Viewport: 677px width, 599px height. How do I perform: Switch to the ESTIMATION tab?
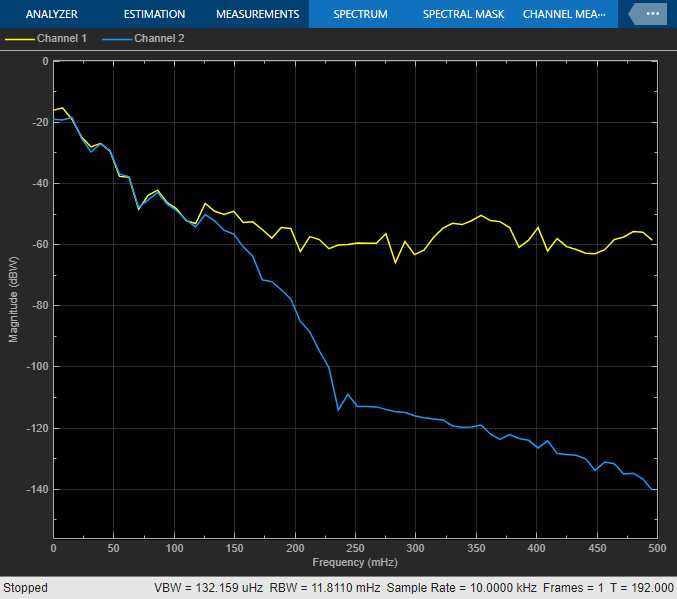[154, 14]
